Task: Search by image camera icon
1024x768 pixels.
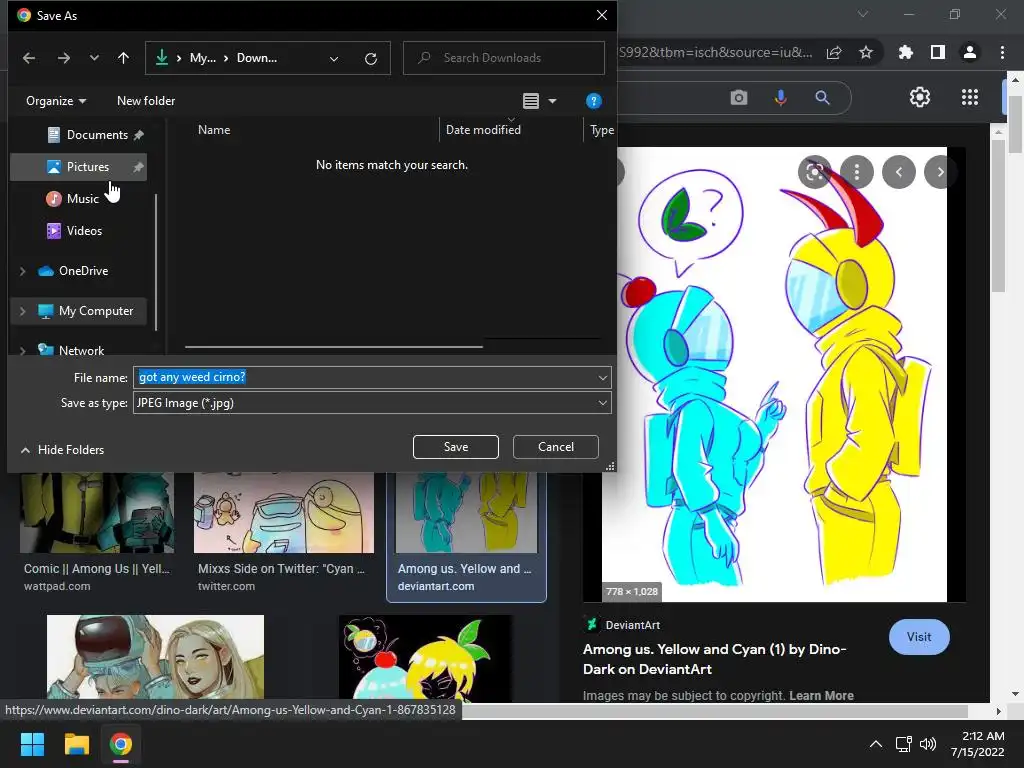Action: (739, 98)
